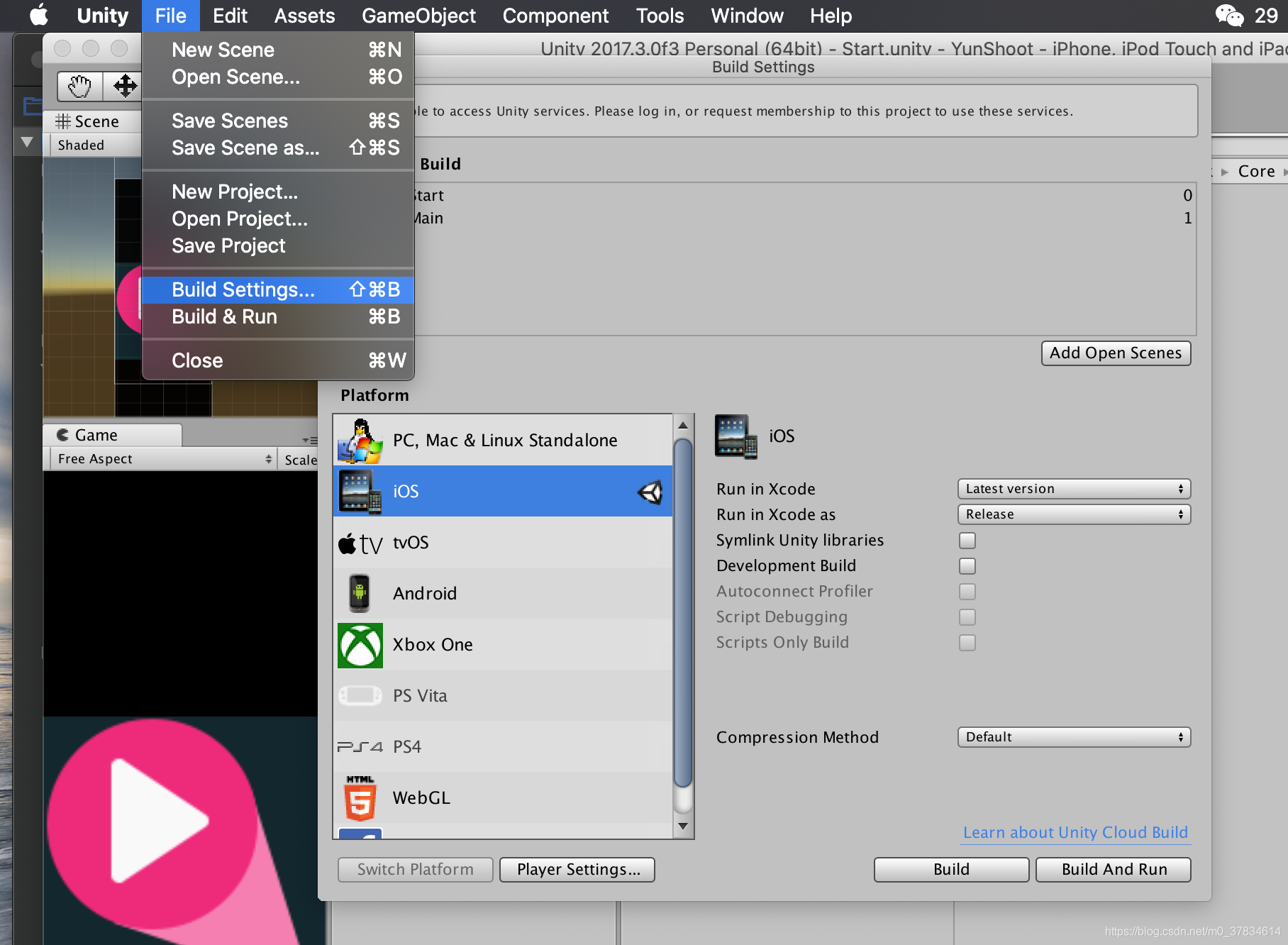Click the platform list scroll down arrow

pyautogui.click(x=683, y=826)
